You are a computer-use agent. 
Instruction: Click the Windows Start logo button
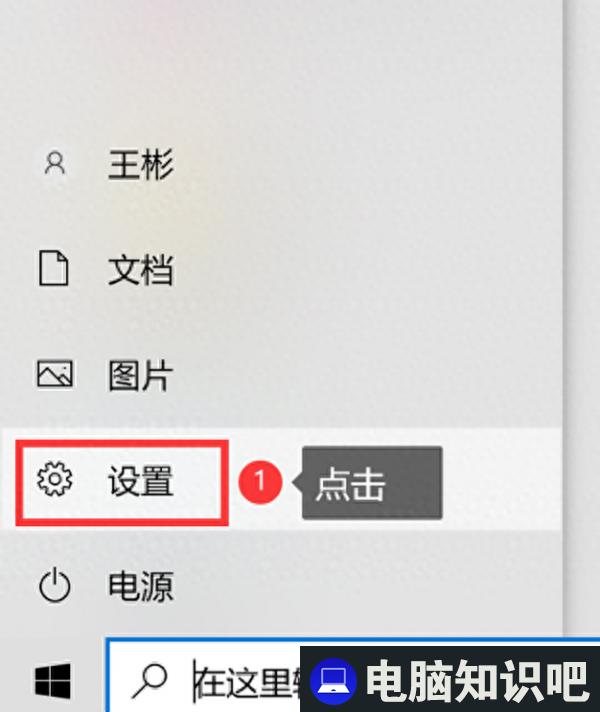coord(53,681)
